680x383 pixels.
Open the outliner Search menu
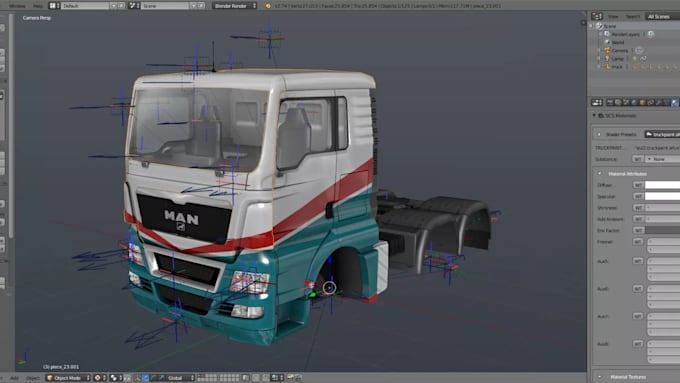[x=632, y=16]
